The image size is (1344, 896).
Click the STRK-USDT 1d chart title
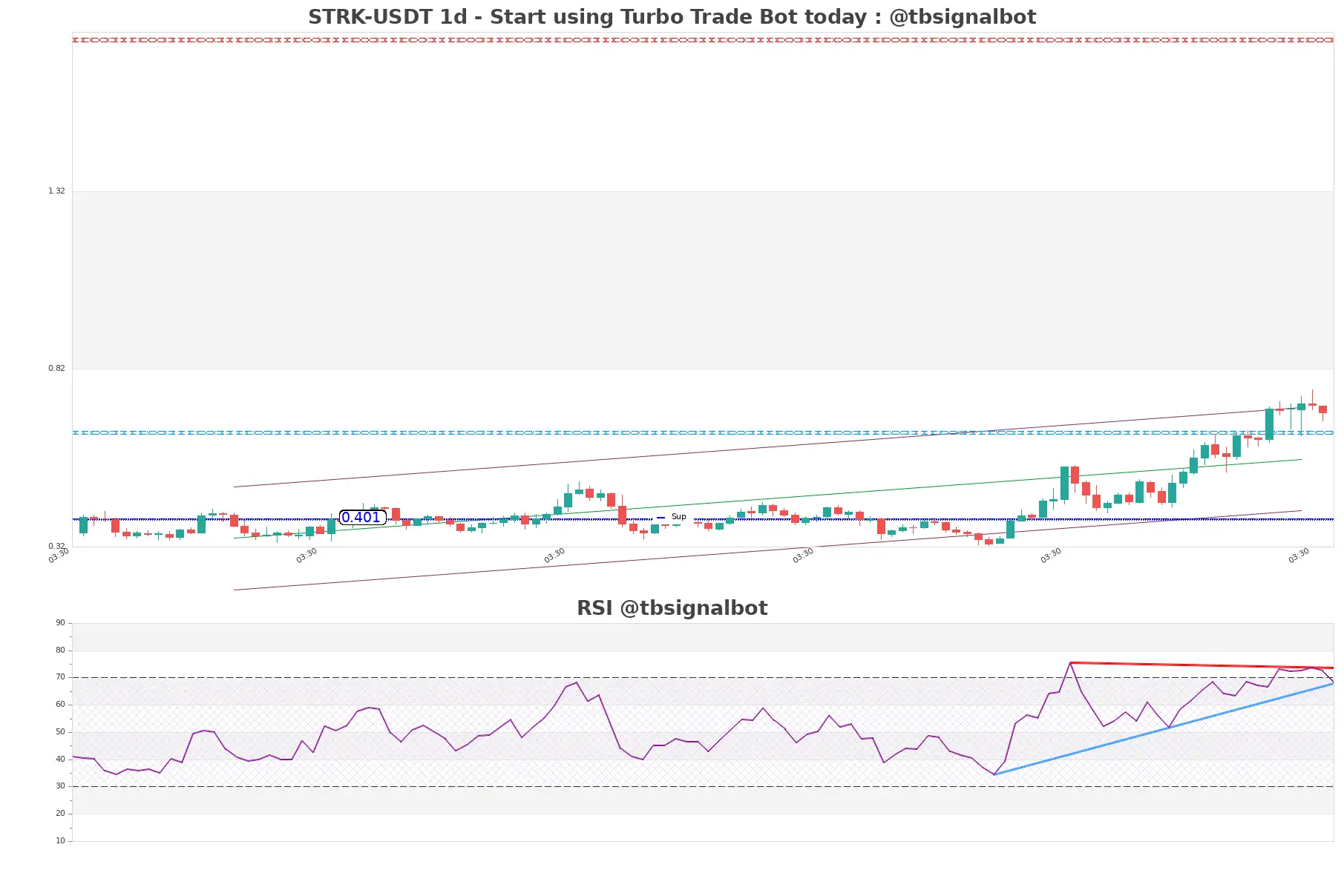(672, 17)
